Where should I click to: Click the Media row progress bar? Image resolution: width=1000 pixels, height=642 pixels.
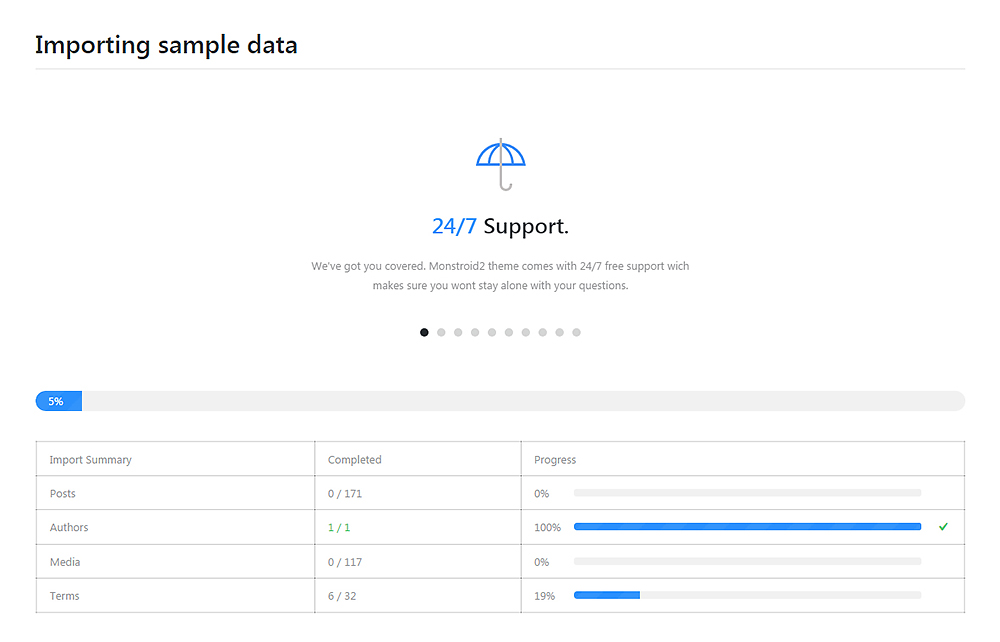click(747, 562)
